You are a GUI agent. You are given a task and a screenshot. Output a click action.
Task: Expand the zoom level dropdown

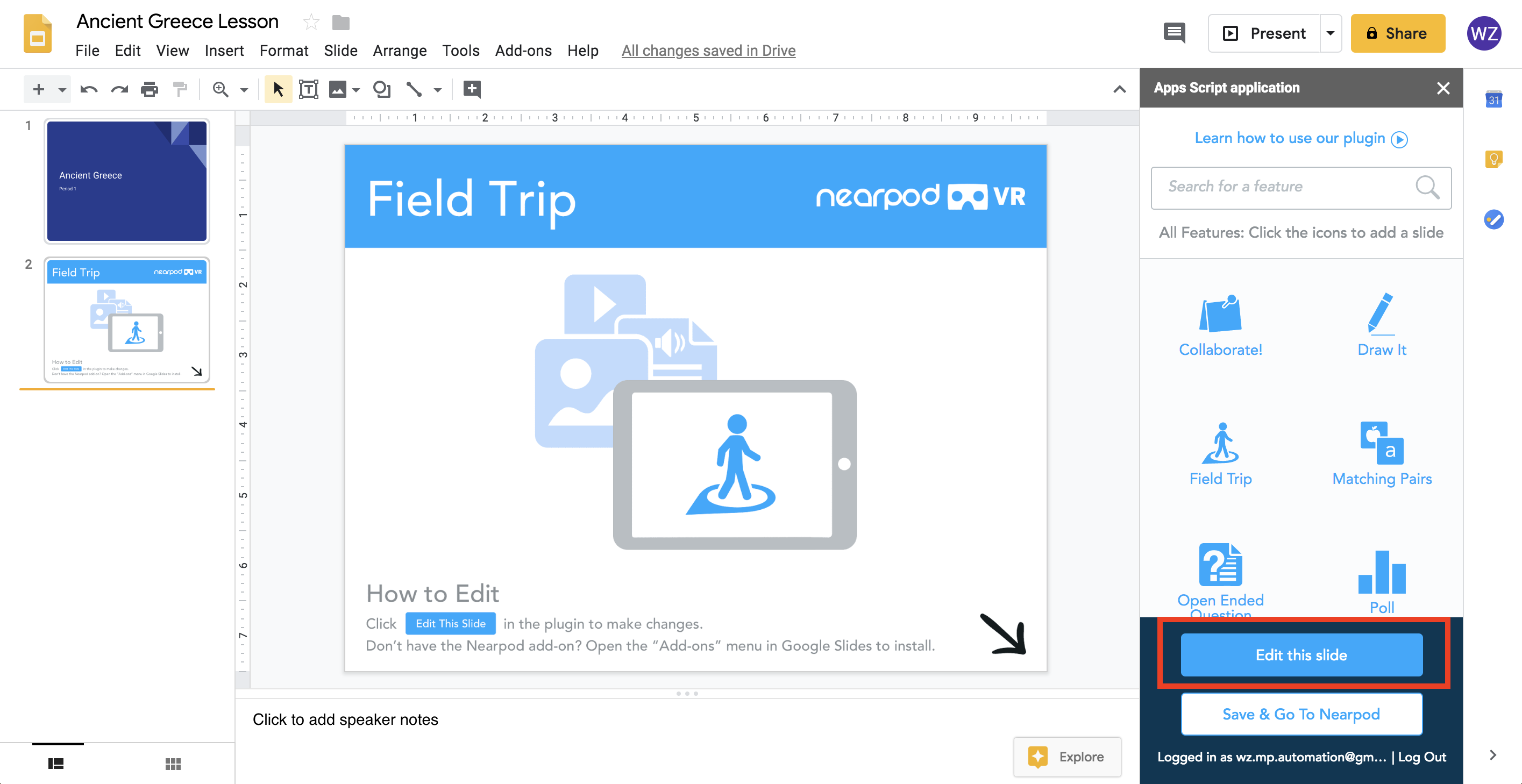[244, 90]
